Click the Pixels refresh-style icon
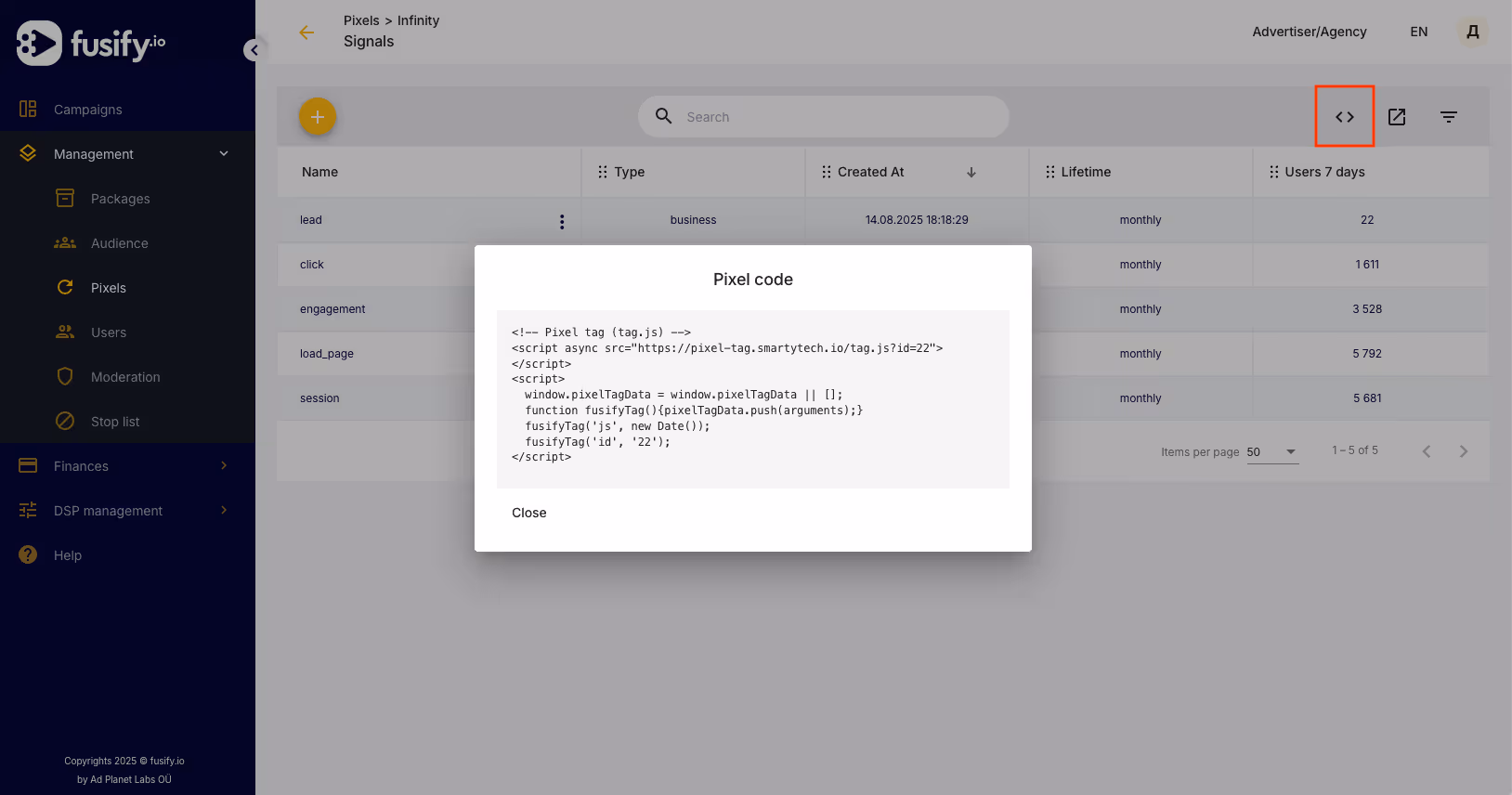 (65, 287)
